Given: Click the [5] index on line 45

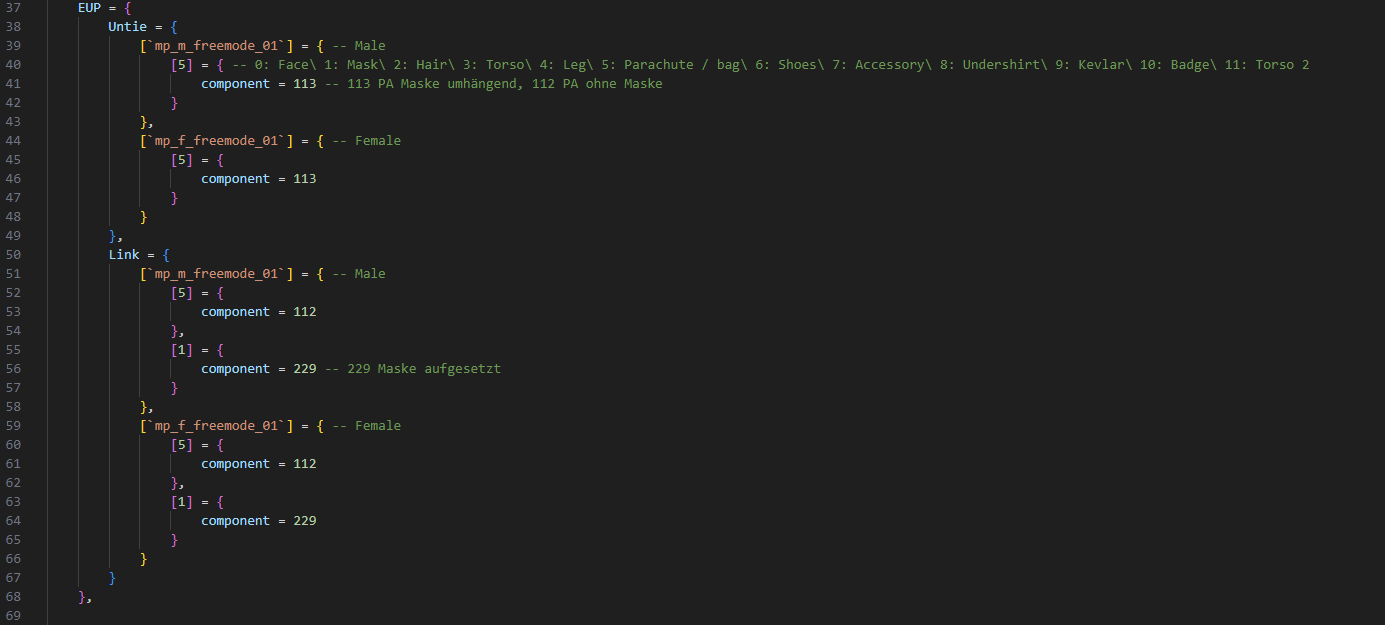Looking at the screenshot, I should coord(182,160).
